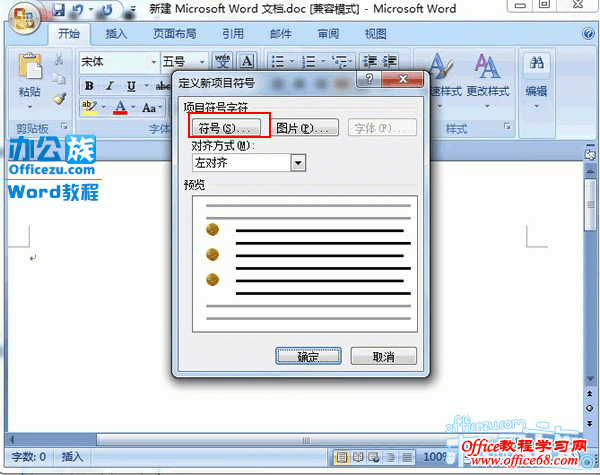Open the 开始 (Home) tab
This screenshot has height=475, width=600.
pyautogui.click(x=69, y=34)
